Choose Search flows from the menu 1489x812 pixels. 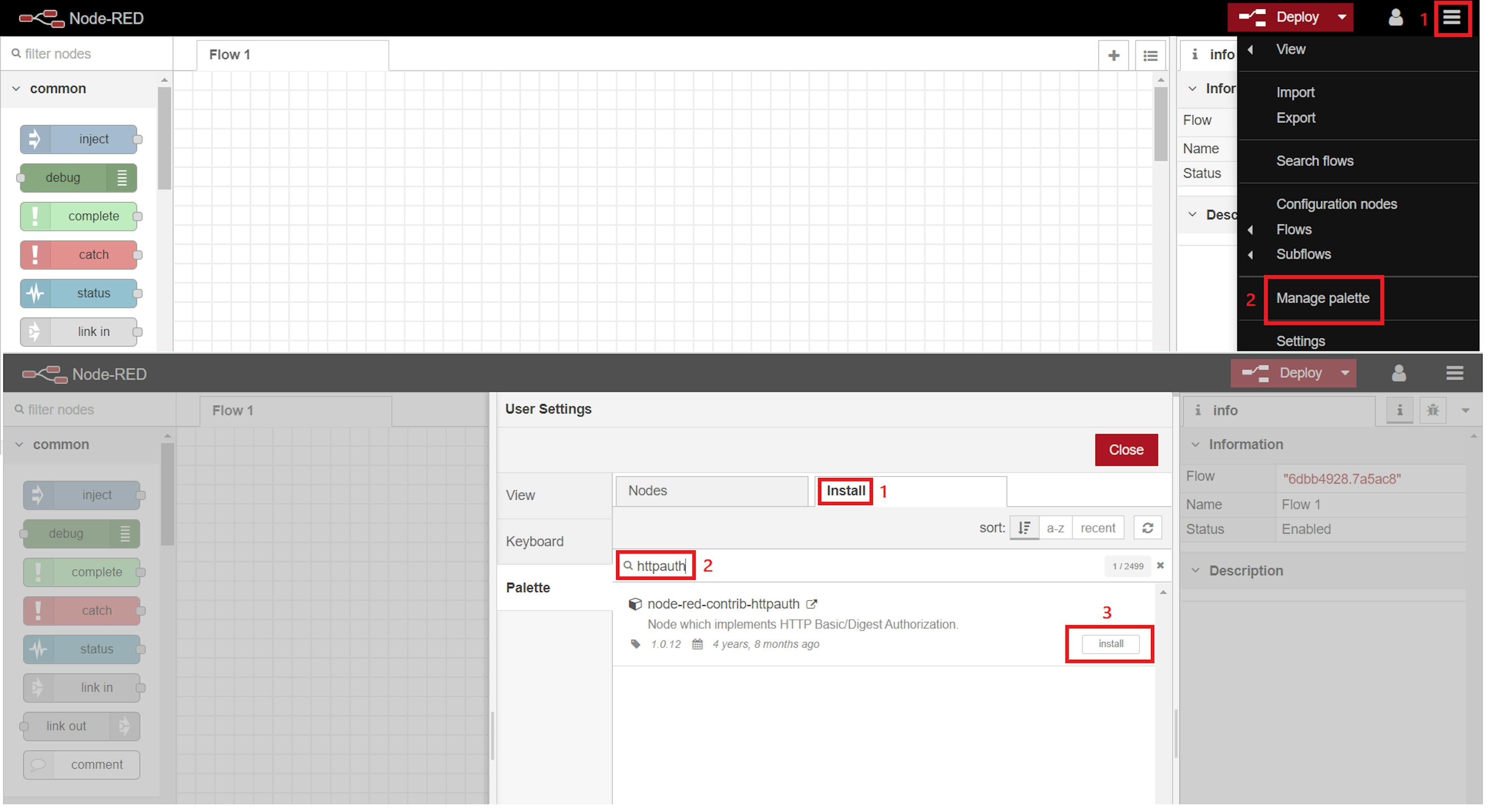[x=1358, y=161]
